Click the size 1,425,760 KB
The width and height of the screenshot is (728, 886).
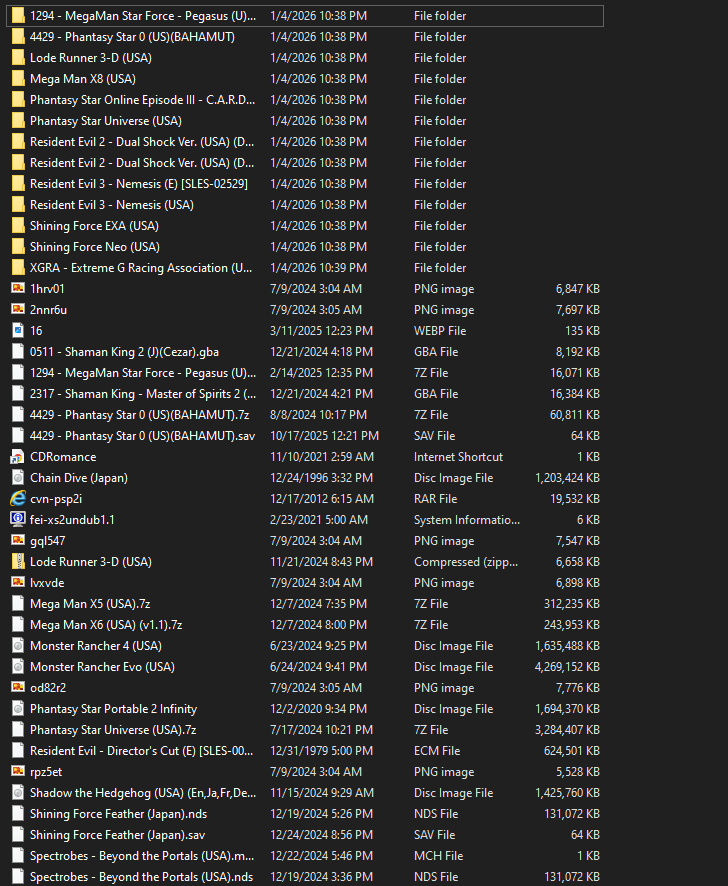567,792
